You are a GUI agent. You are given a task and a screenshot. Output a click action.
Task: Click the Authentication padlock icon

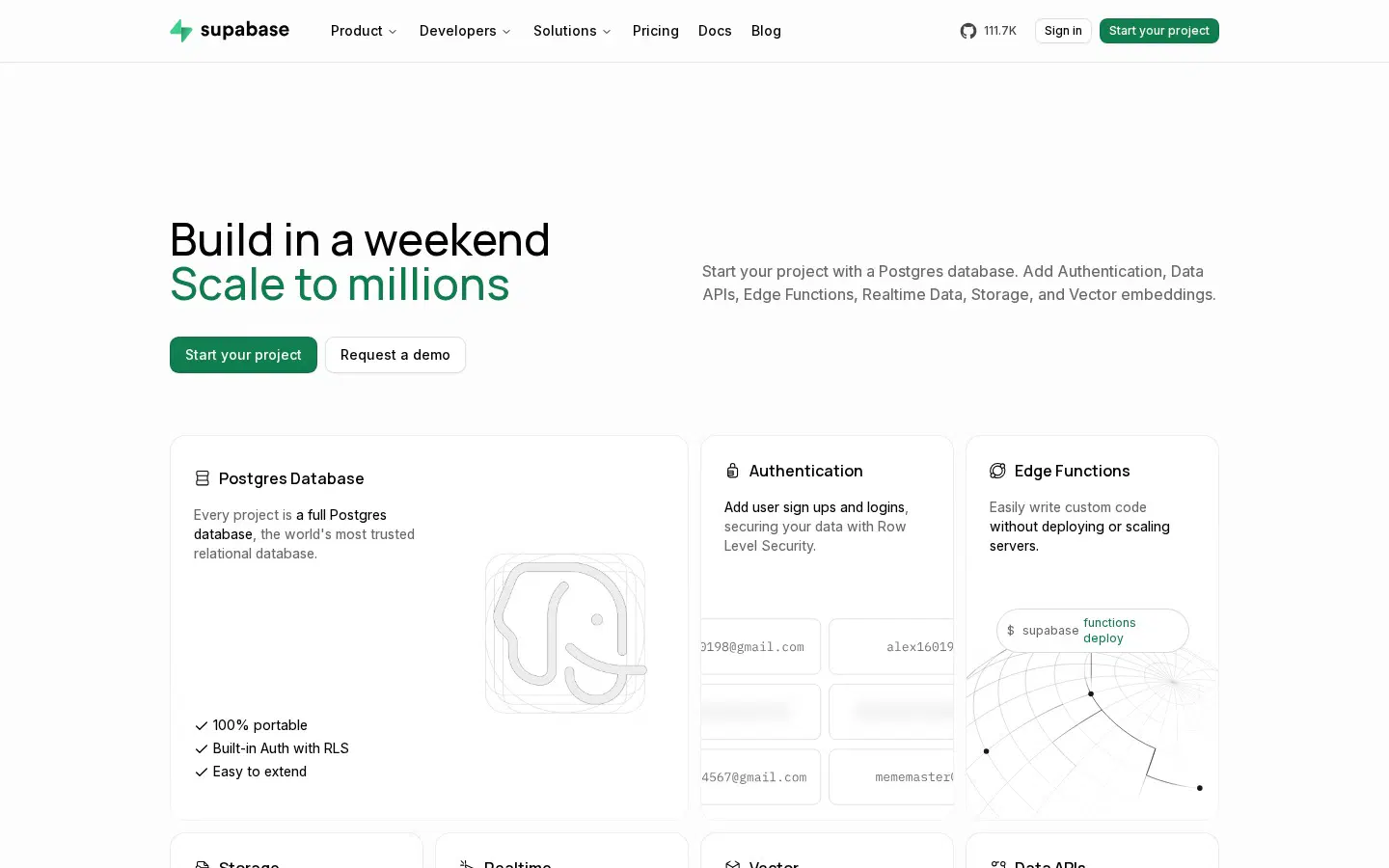(x=733, y=471)
